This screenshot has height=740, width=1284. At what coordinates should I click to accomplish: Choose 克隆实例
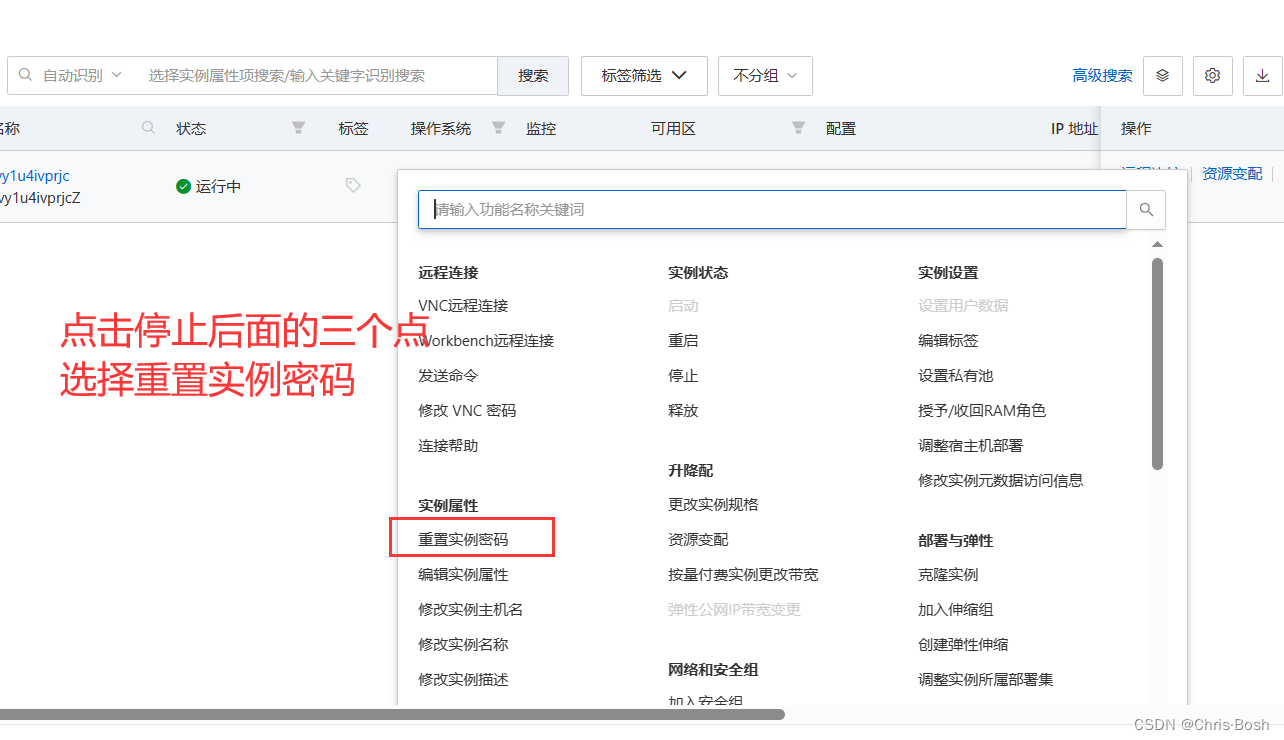click(x=948, y=575)
